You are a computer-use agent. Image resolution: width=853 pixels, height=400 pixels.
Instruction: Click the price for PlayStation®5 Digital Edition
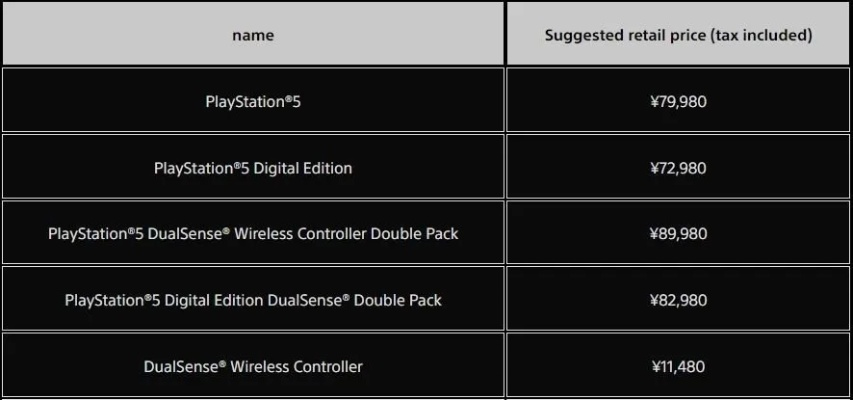[x=678, y=168]
